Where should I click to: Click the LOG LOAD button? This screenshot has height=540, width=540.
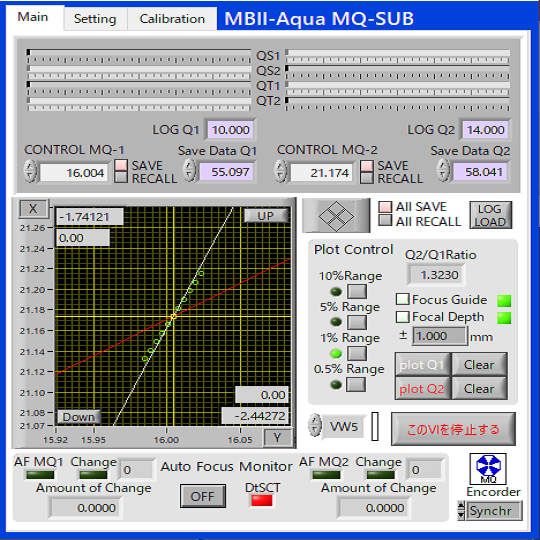point(490,216)
